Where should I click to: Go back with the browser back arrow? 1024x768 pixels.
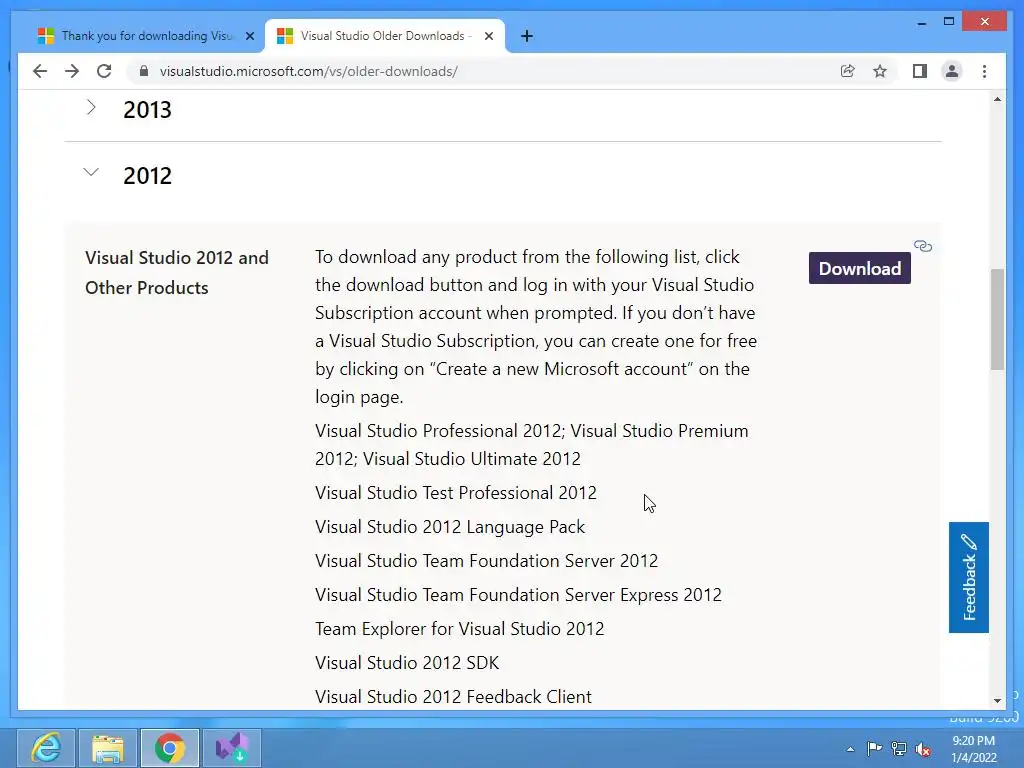(x=40, y=71)
